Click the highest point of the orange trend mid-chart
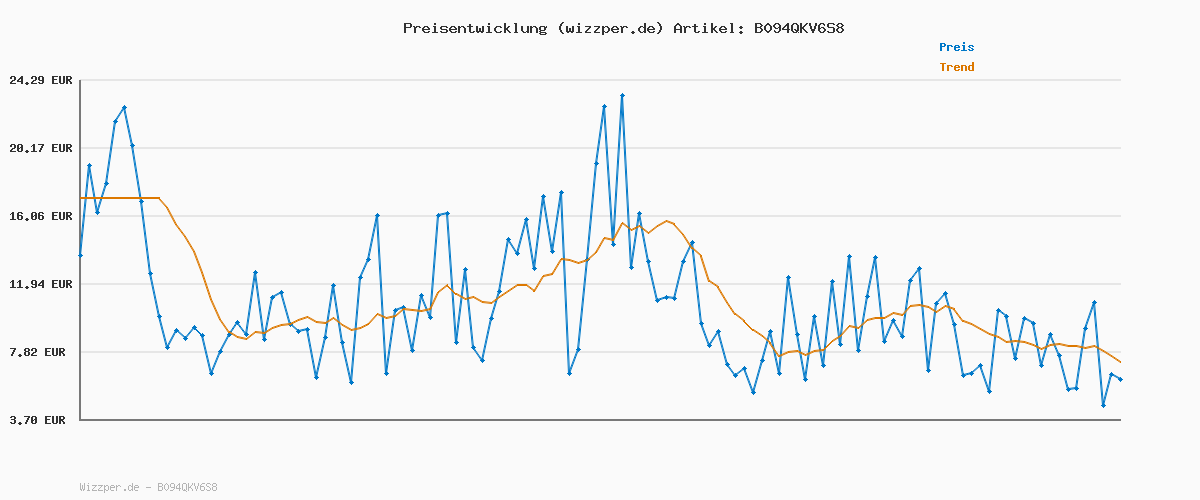The image size is (1200, 500). [x=667, y=221]
